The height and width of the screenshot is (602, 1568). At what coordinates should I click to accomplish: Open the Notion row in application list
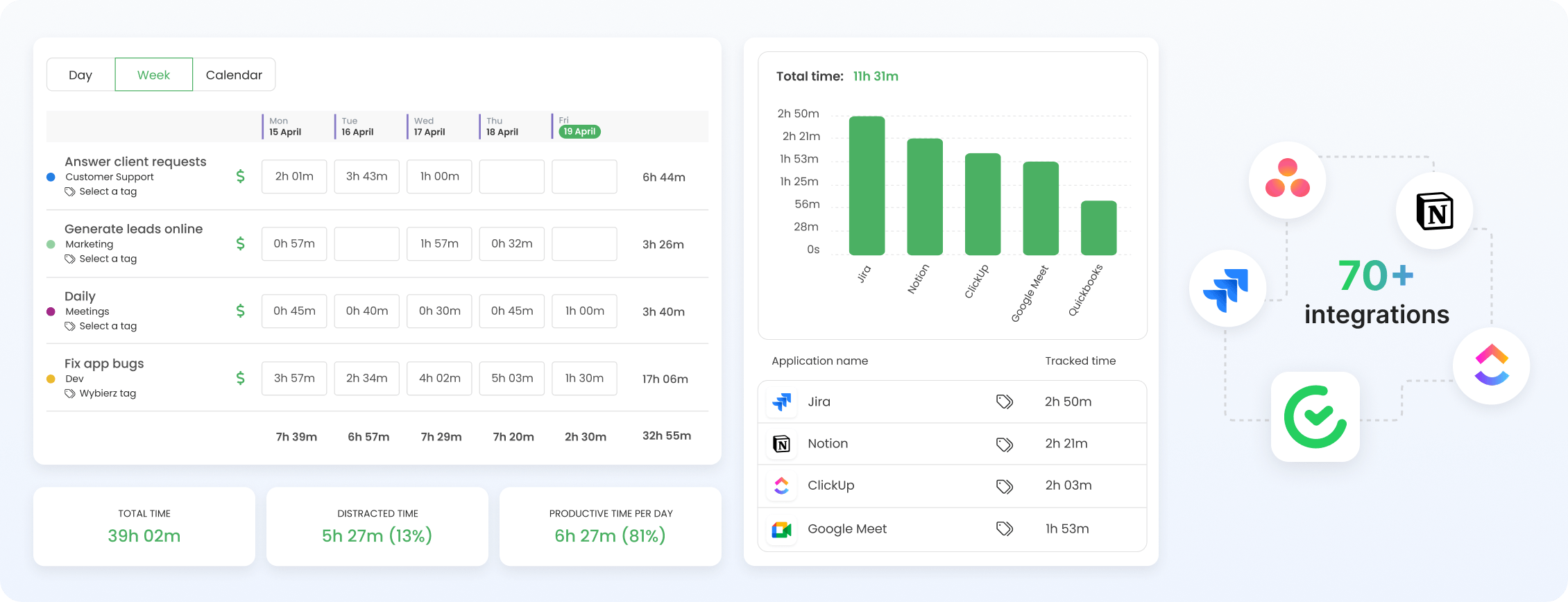952,444
